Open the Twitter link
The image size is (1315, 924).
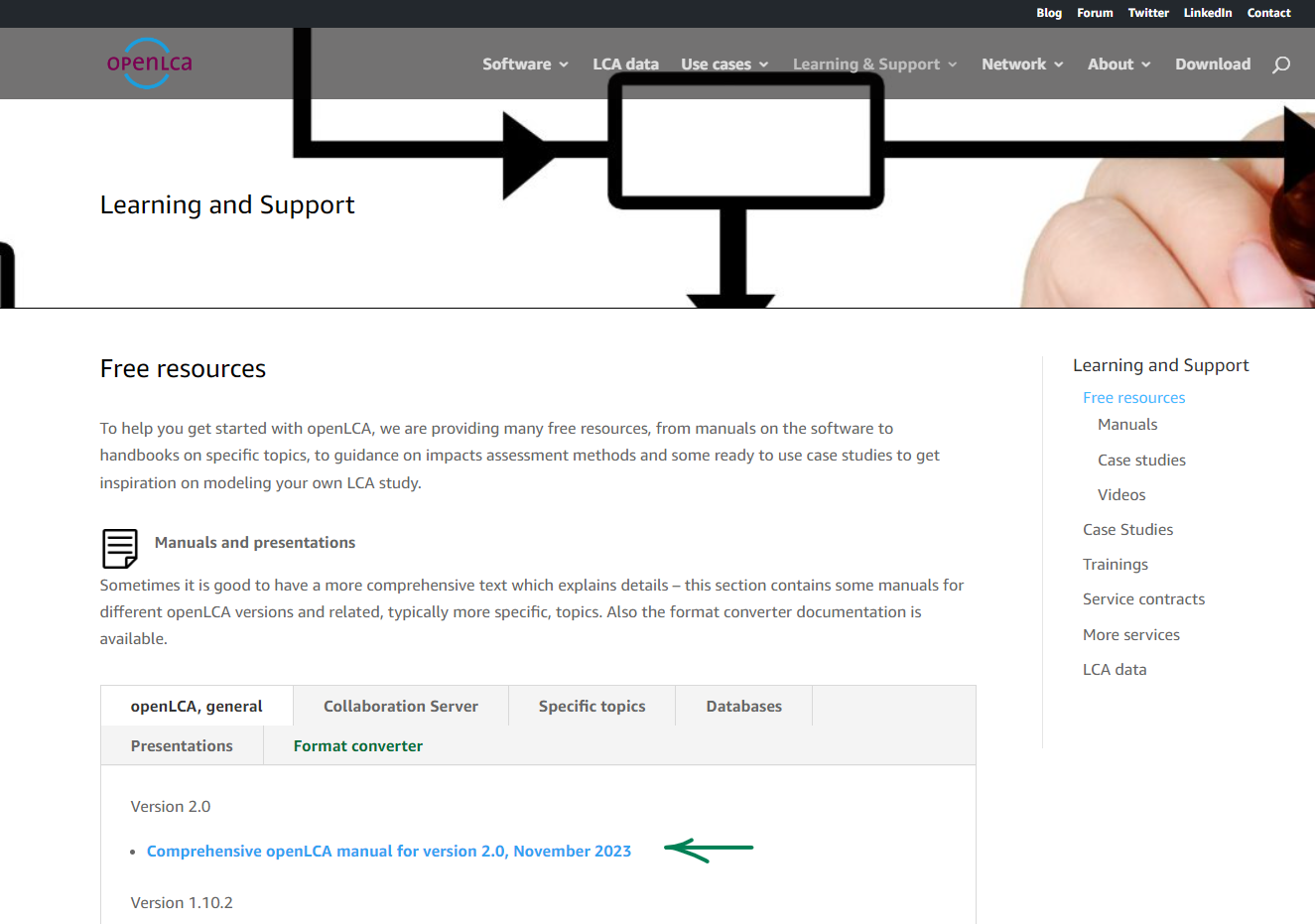[x=1148, y=13]
